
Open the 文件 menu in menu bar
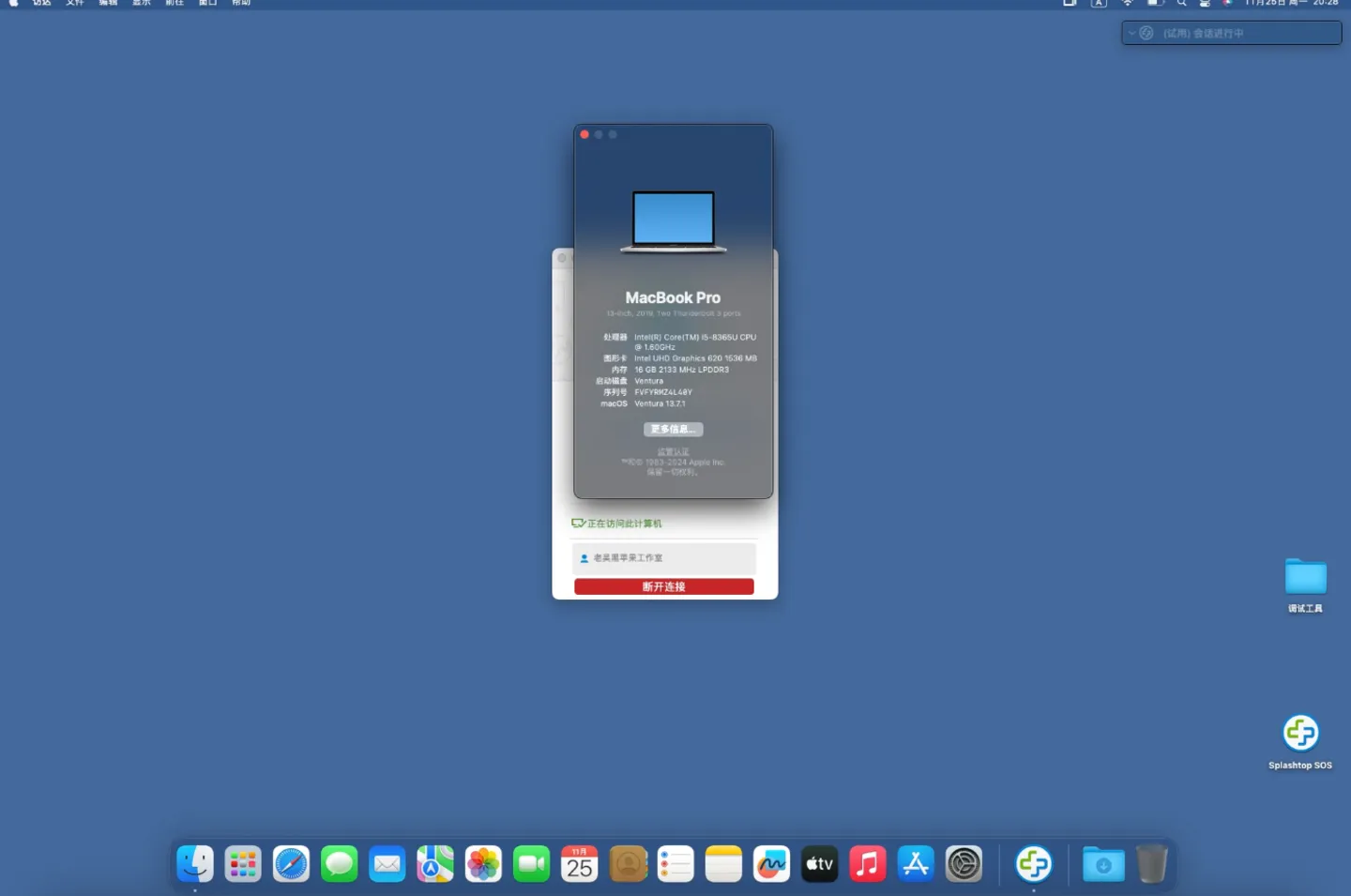tap(75, 3)
